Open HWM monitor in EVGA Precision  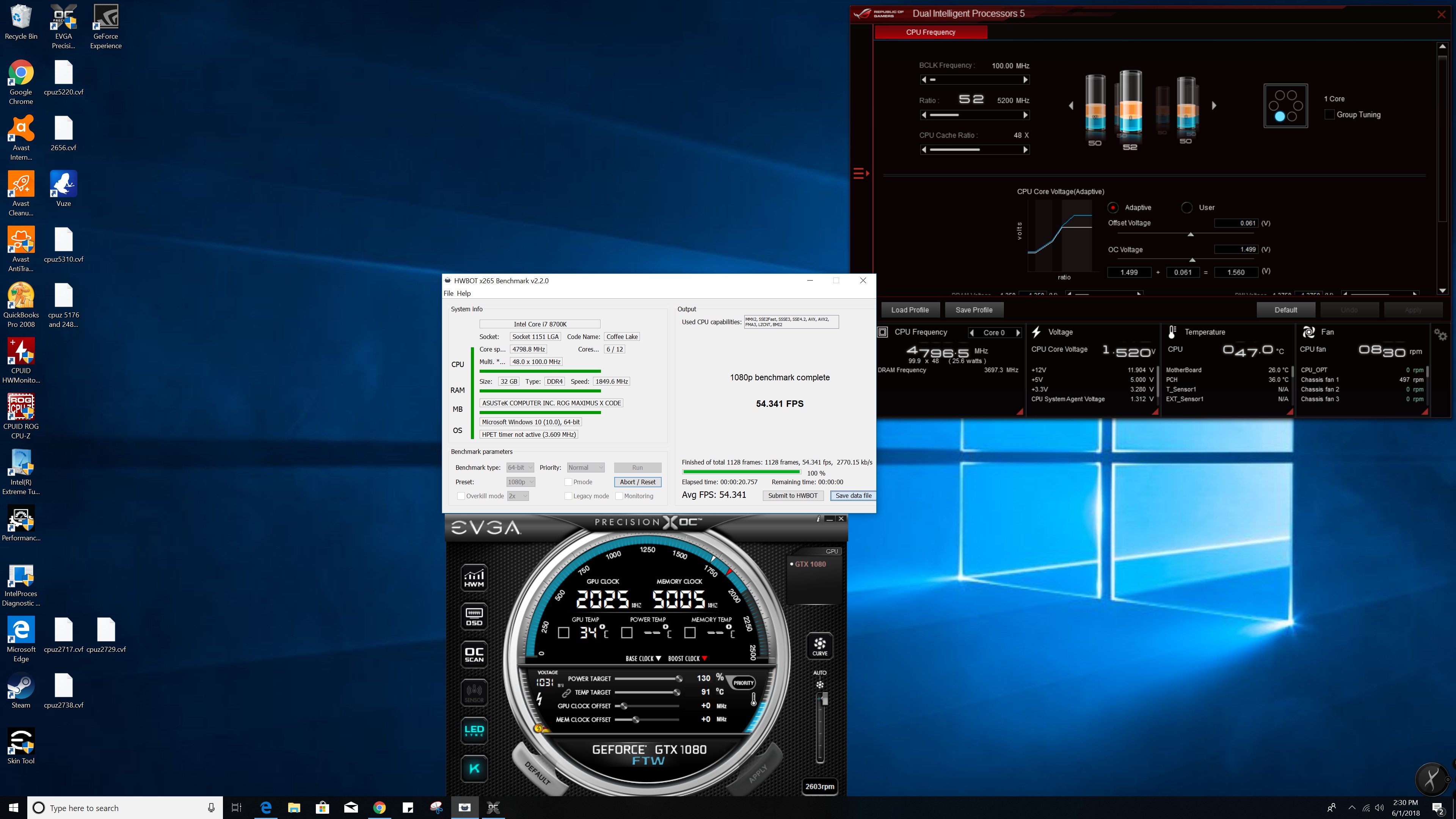[x=474, y=577]
